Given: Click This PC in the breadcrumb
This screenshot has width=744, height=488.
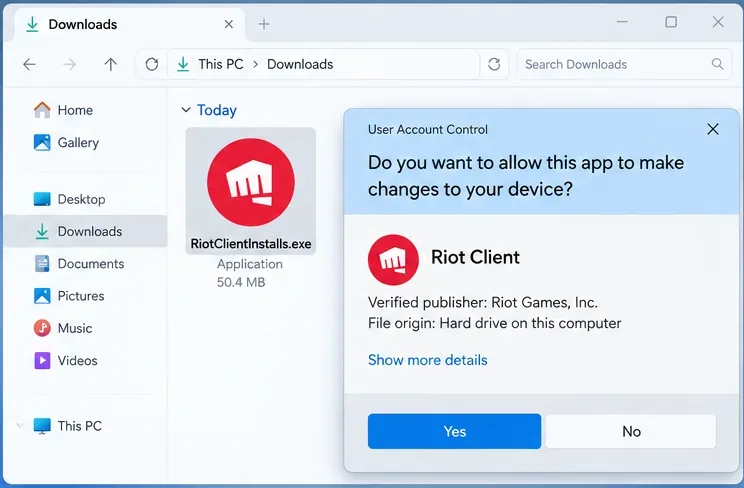Looking at the screenshot, I should 221,64.
